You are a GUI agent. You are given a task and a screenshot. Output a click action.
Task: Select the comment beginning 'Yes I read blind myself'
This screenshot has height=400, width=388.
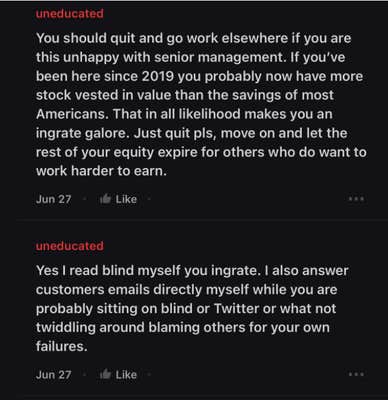(x=192, y=308)
